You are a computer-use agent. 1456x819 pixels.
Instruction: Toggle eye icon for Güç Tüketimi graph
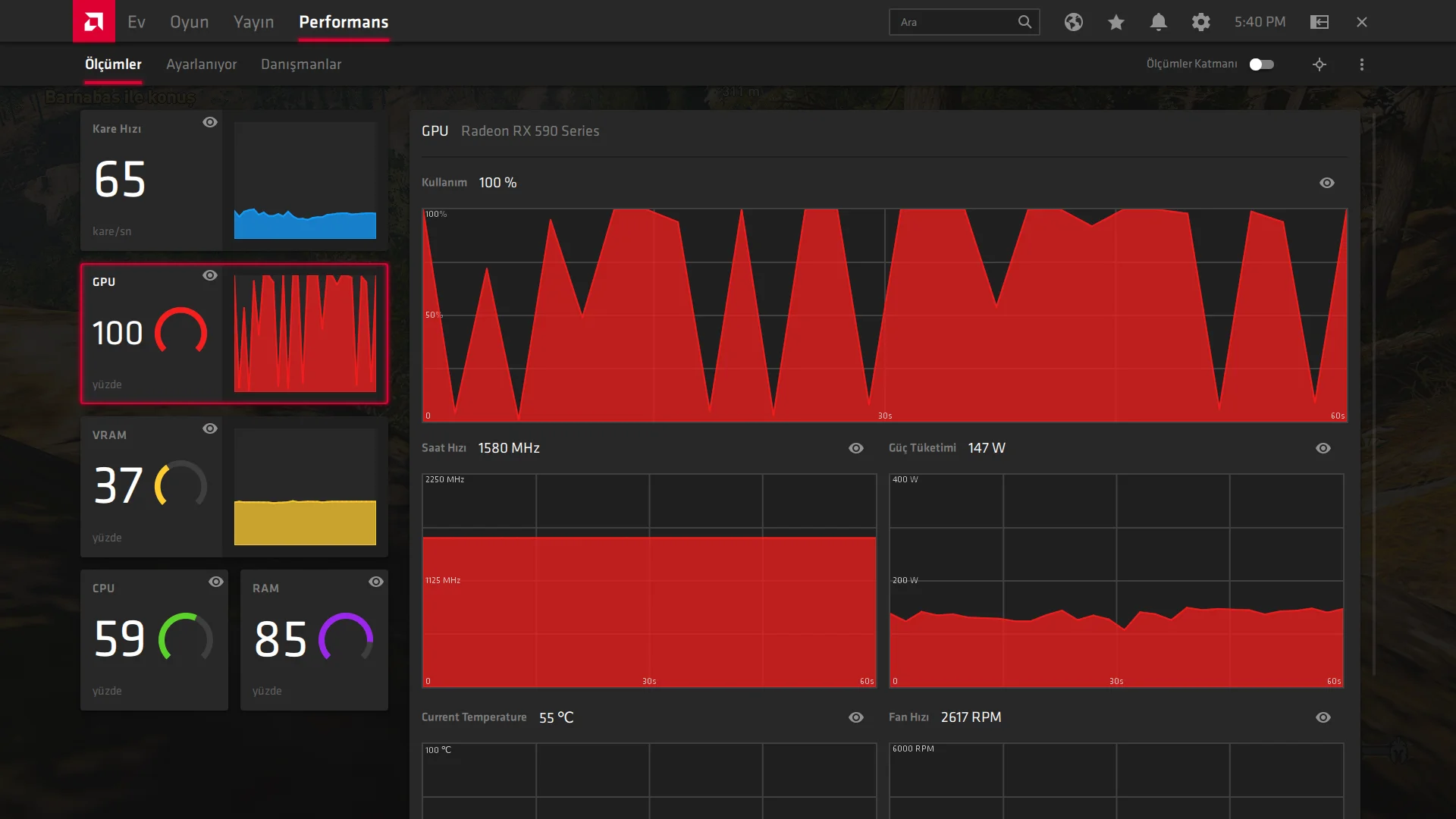1323,448
